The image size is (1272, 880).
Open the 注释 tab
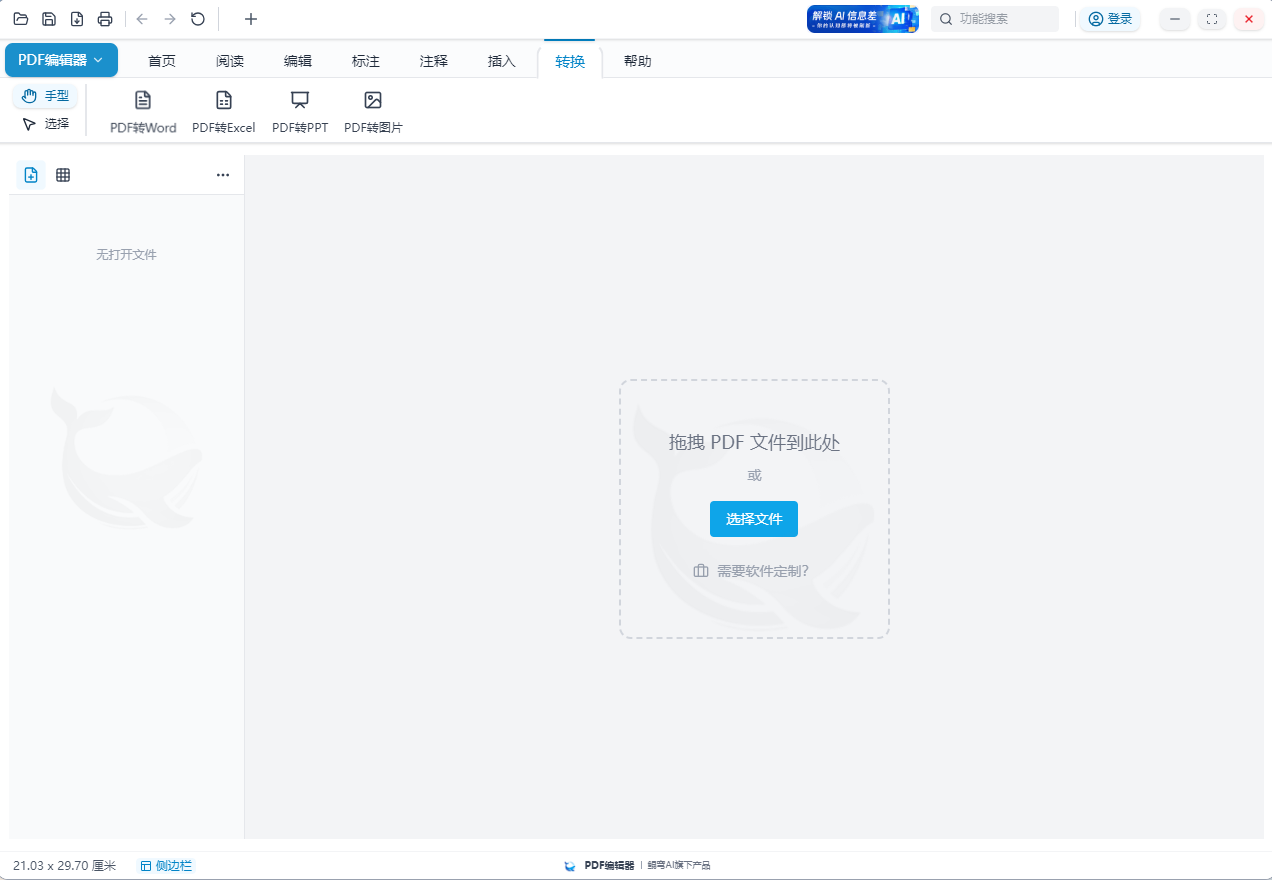[x=434, y=61]
